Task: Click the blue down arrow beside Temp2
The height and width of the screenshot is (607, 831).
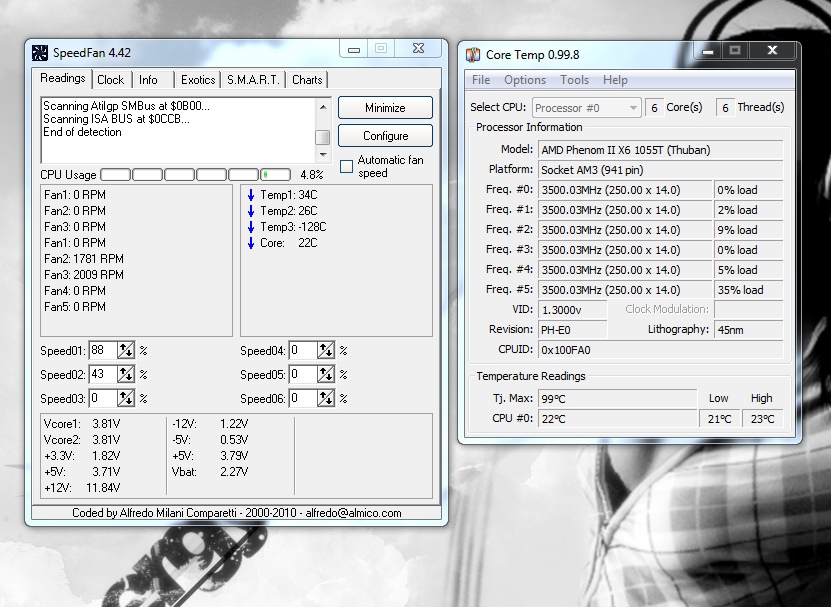Action: pos(251,211)
